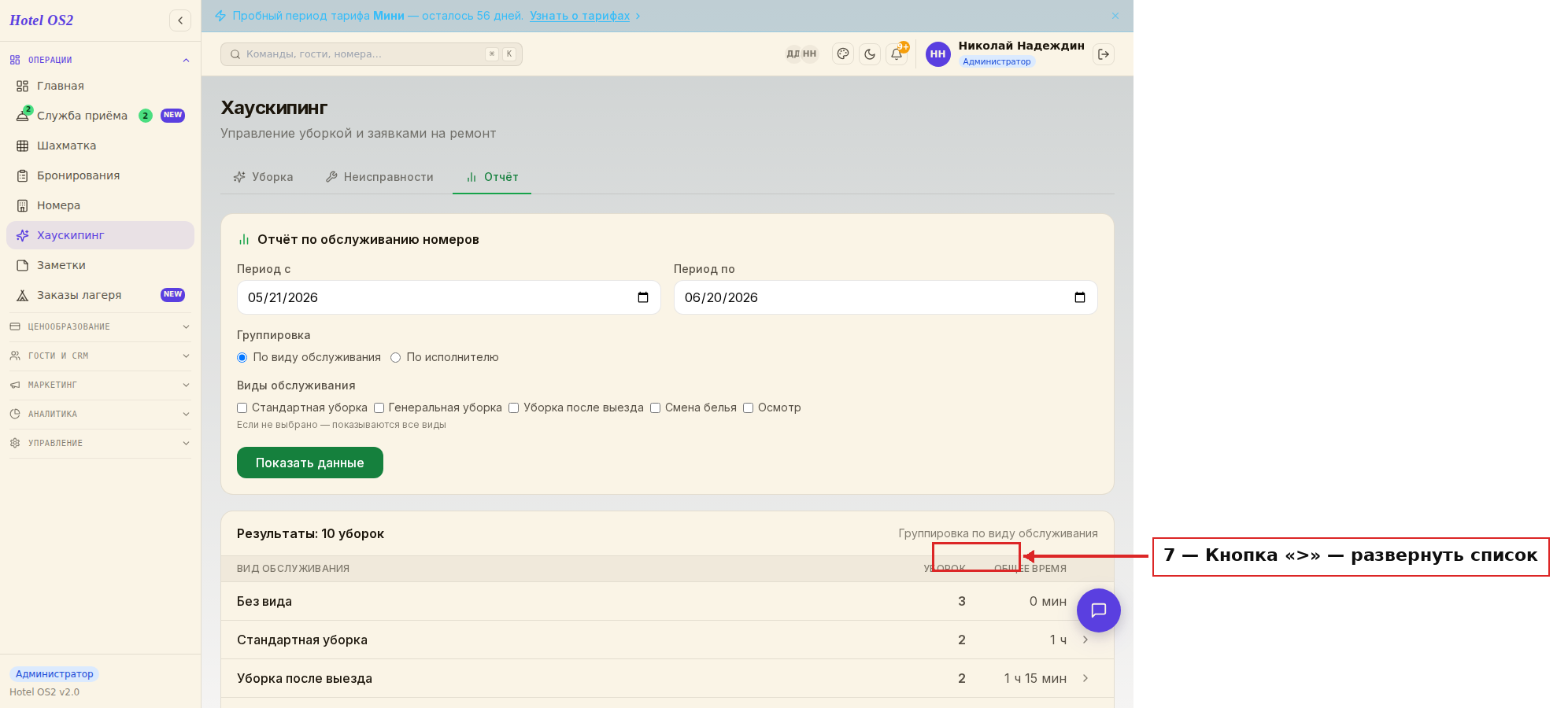Open the chat bubble floating button
This screenshot has width=1568, height=708.
point(1099,610)
